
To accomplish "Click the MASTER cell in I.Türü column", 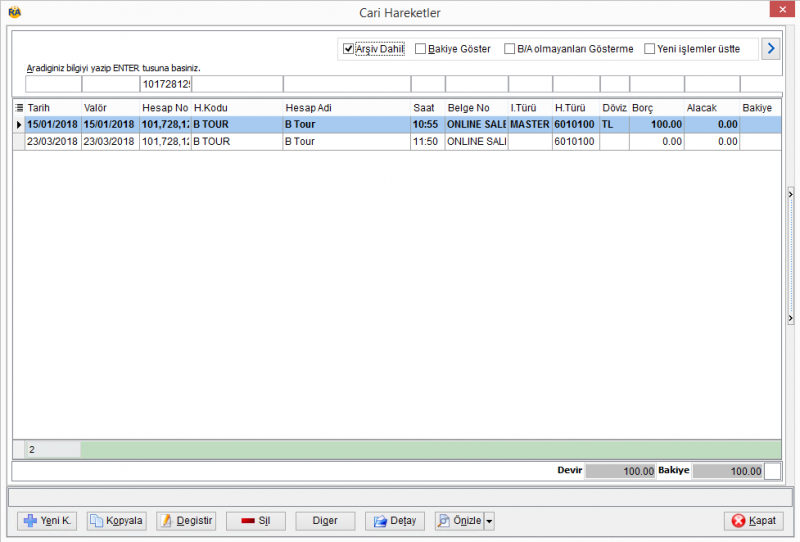I will pos(530,125).
